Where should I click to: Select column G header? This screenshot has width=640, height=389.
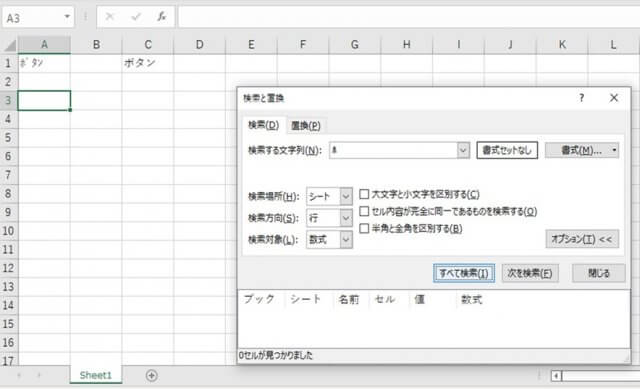(x=355, y=44)
